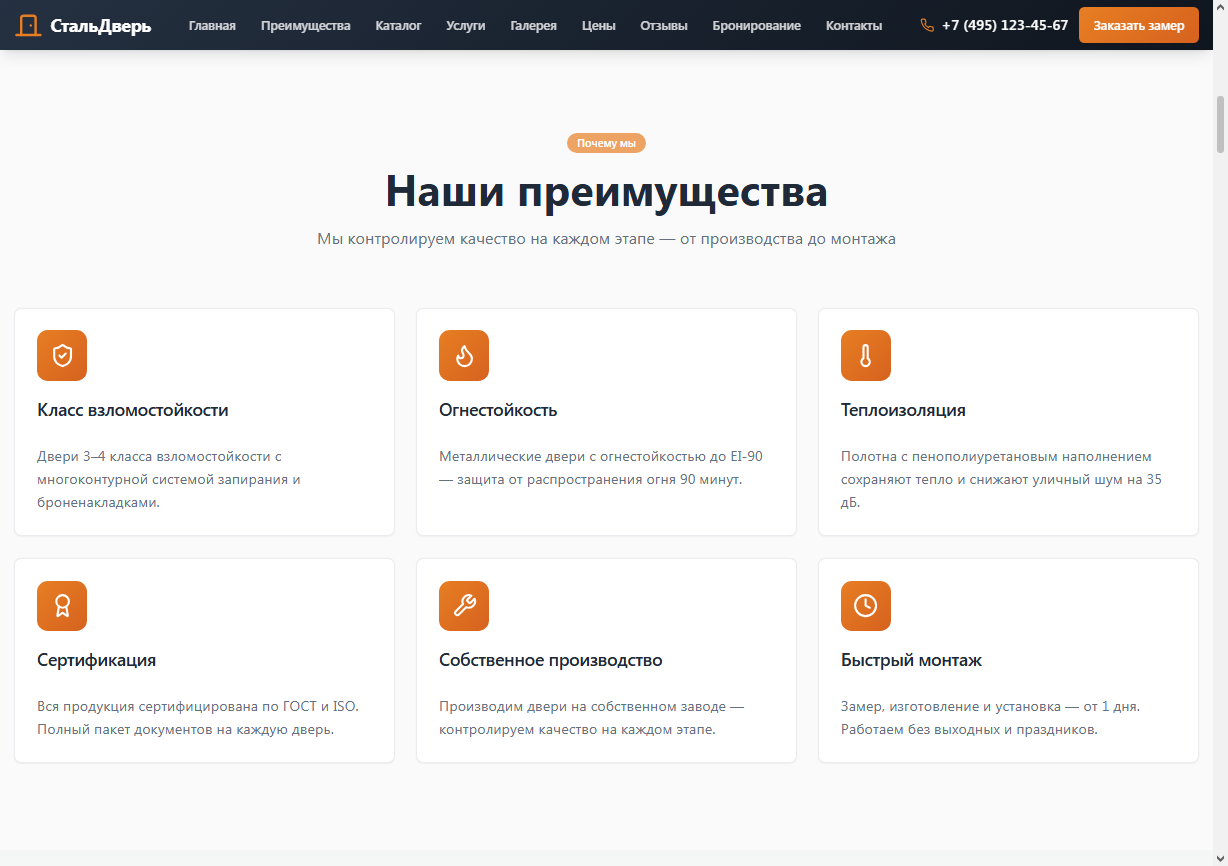The width and height of the screenshot is (1228, 866).
Task: Click the clock icon for Быстрый монтаж
Action: coord(866,606)
